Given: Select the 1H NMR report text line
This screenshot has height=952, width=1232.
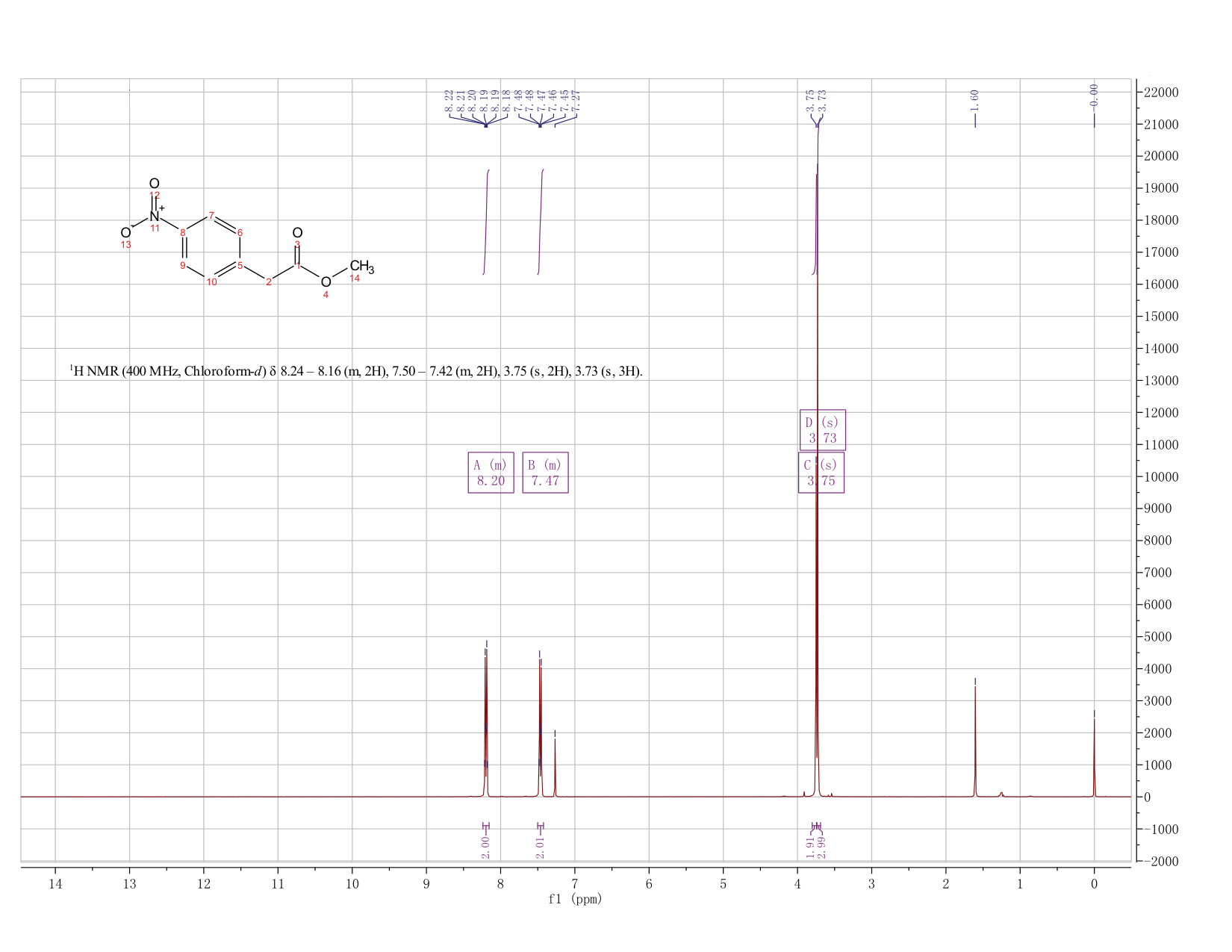Looking at the screenshot, I should 355,370.
